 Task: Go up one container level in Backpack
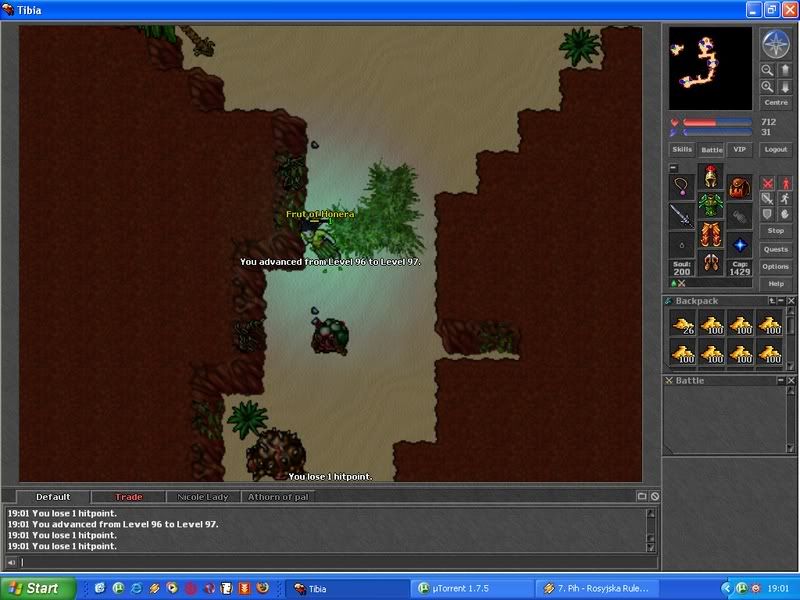point(772,301)
